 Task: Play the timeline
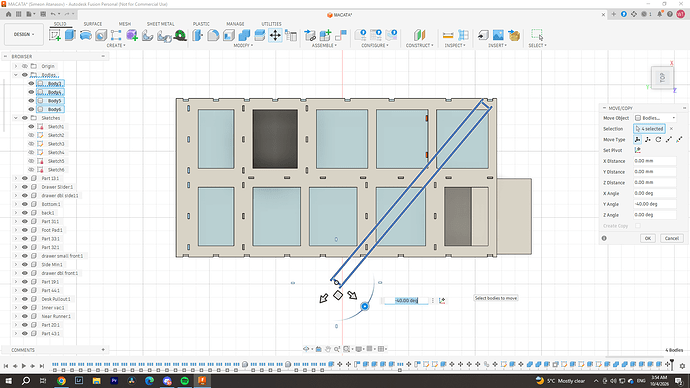click(24, 366)
